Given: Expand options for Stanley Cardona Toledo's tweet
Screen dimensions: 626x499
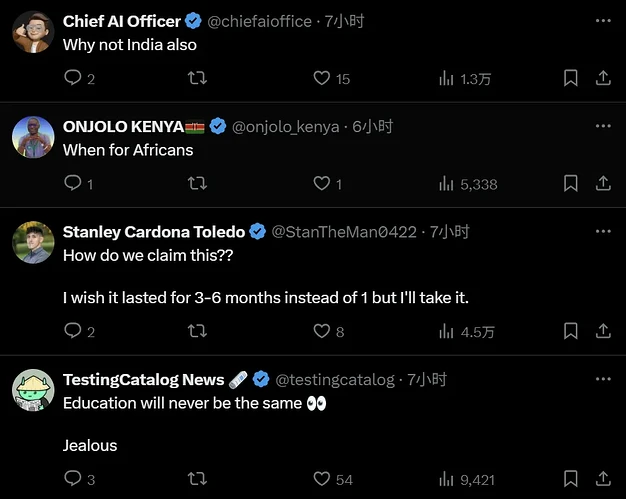Looking at the screenshot, I should pyautogui.click(x=603, y=231).
